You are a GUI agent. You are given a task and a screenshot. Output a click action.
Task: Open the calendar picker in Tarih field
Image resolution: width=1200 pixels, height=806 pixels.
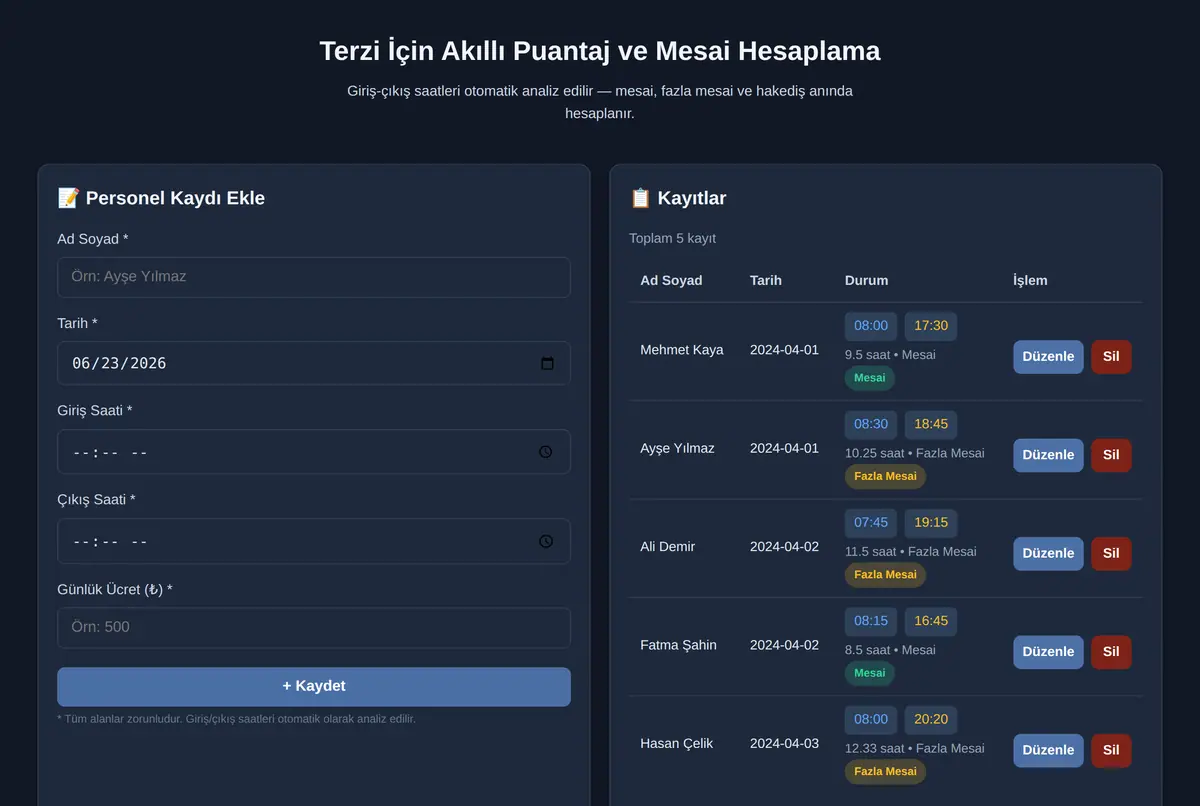tap(547, 363)
